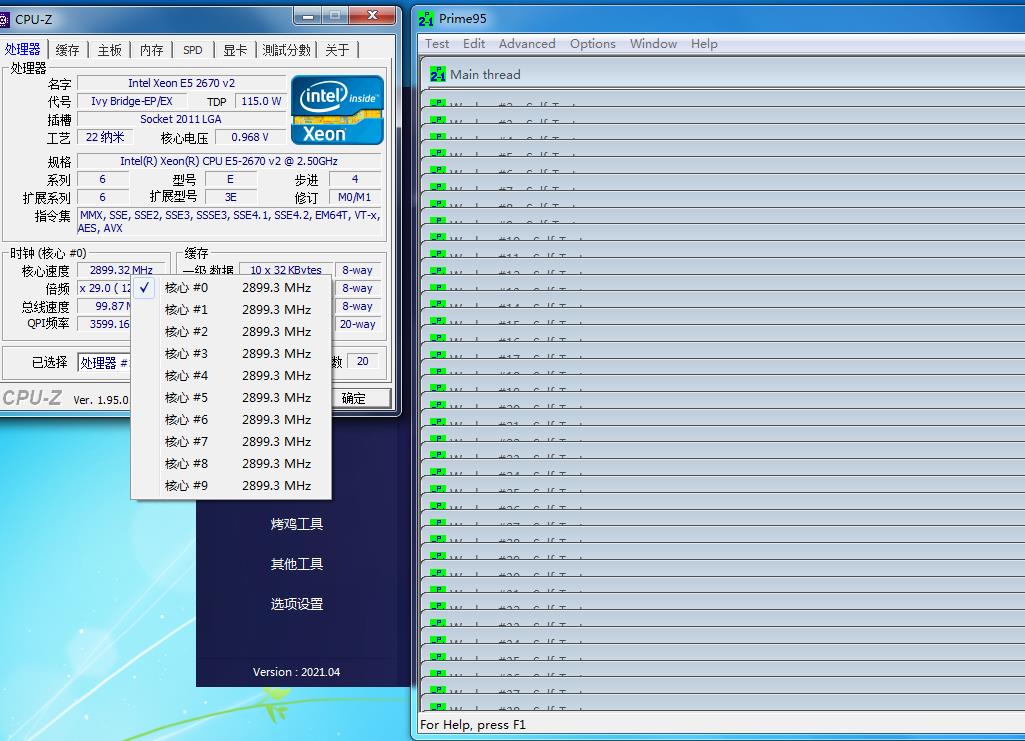Choose 核心 #2 from the frequency dropdown
The width and height of the screenshot is (1025, 741).
coord(186,331)
